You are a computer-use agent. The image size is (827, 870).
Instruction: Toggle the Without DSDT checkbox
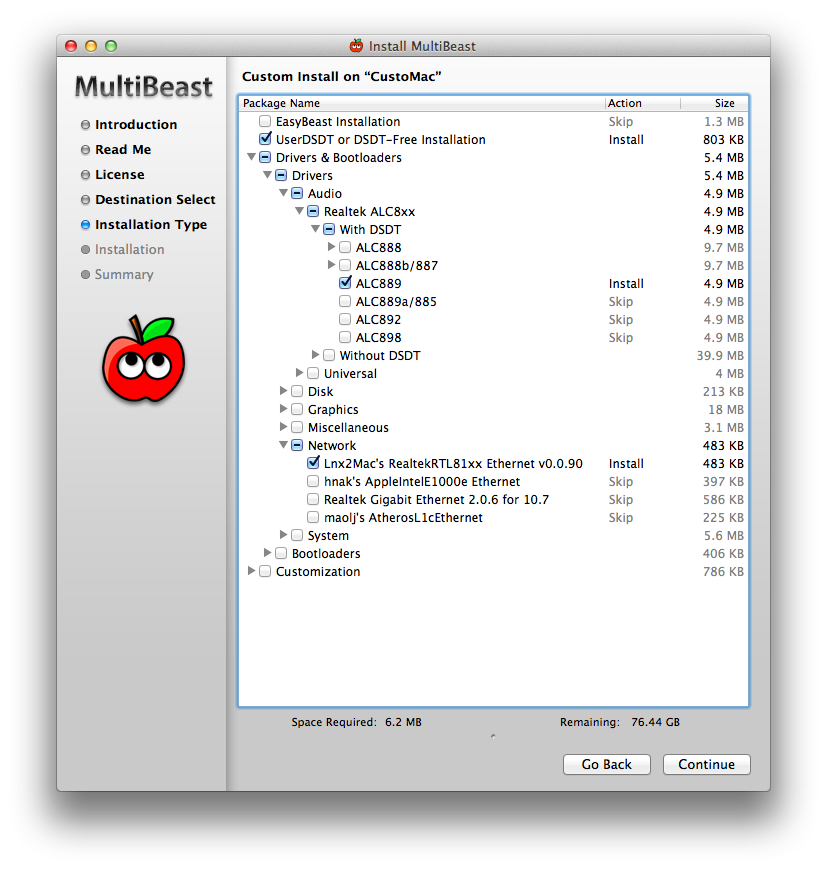[329, 355]
